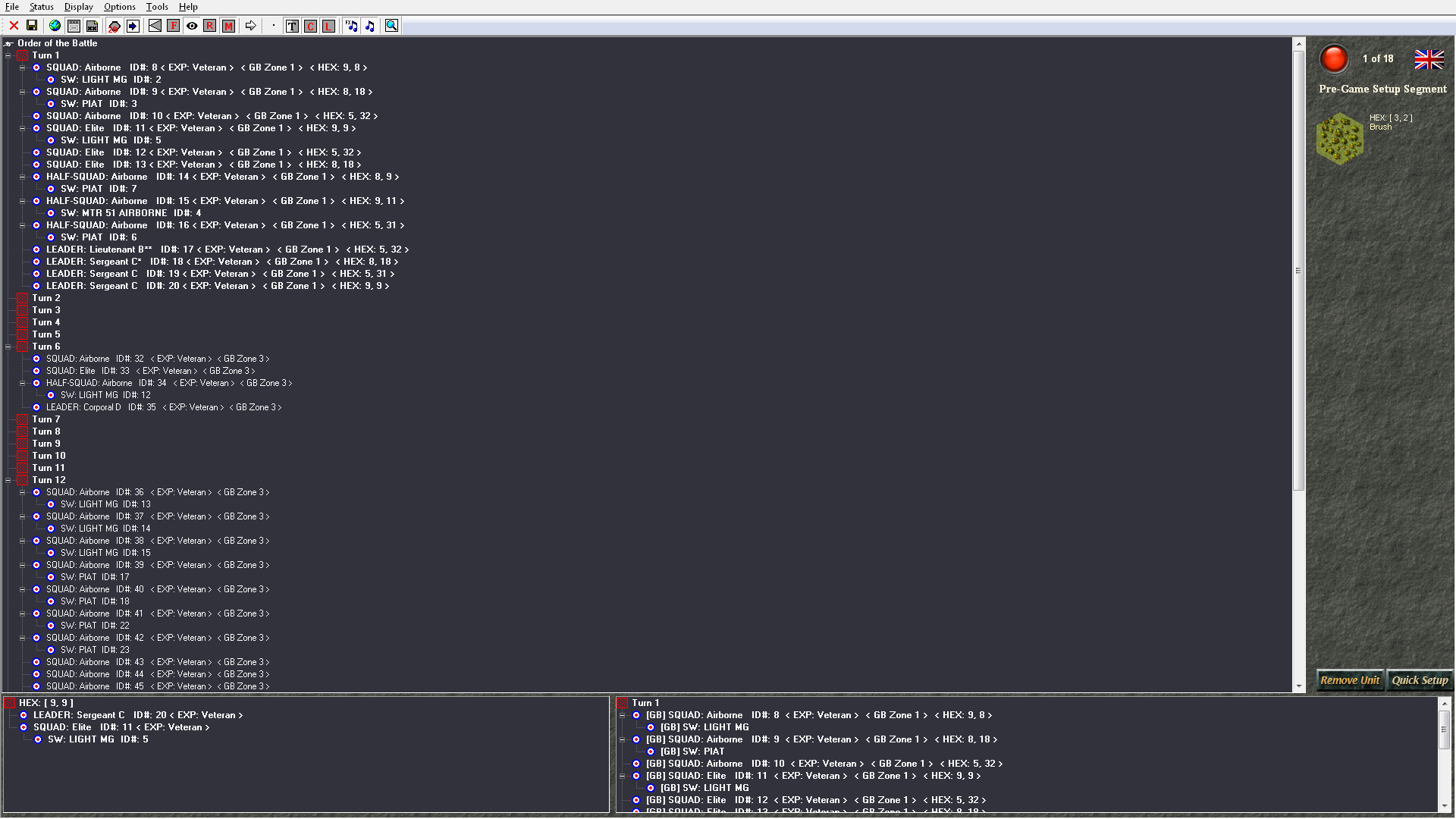Toggle the eye visibility toolbar icon
Screen dimensions: 1456x819
coord(192,26)
